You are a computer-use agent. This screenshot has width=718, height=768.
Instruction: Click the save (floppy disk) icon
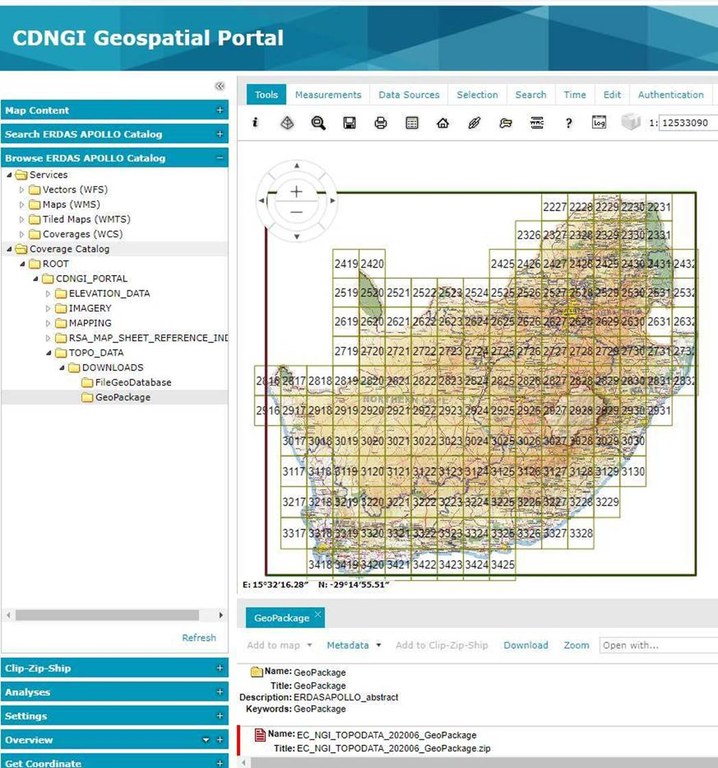[x=349, y=123]
